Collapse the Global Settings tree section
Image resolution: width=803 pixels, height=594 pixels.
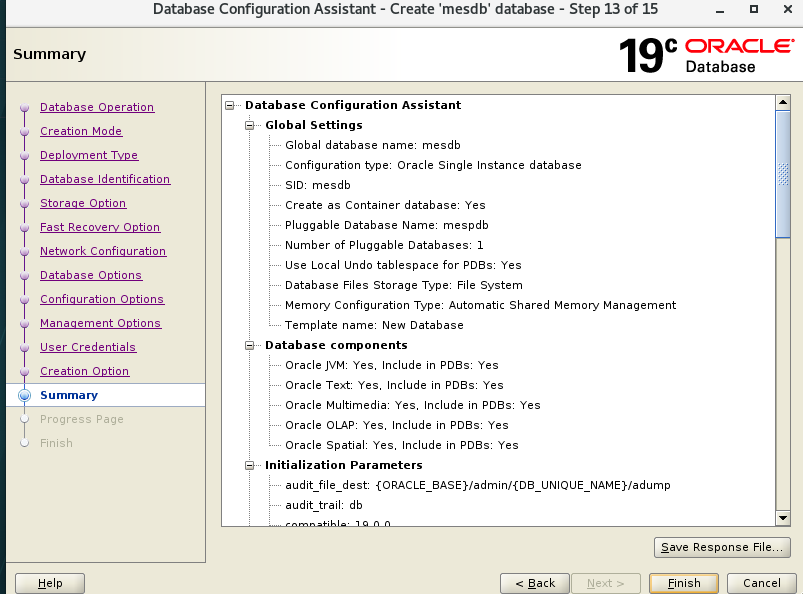coord(250,125)
